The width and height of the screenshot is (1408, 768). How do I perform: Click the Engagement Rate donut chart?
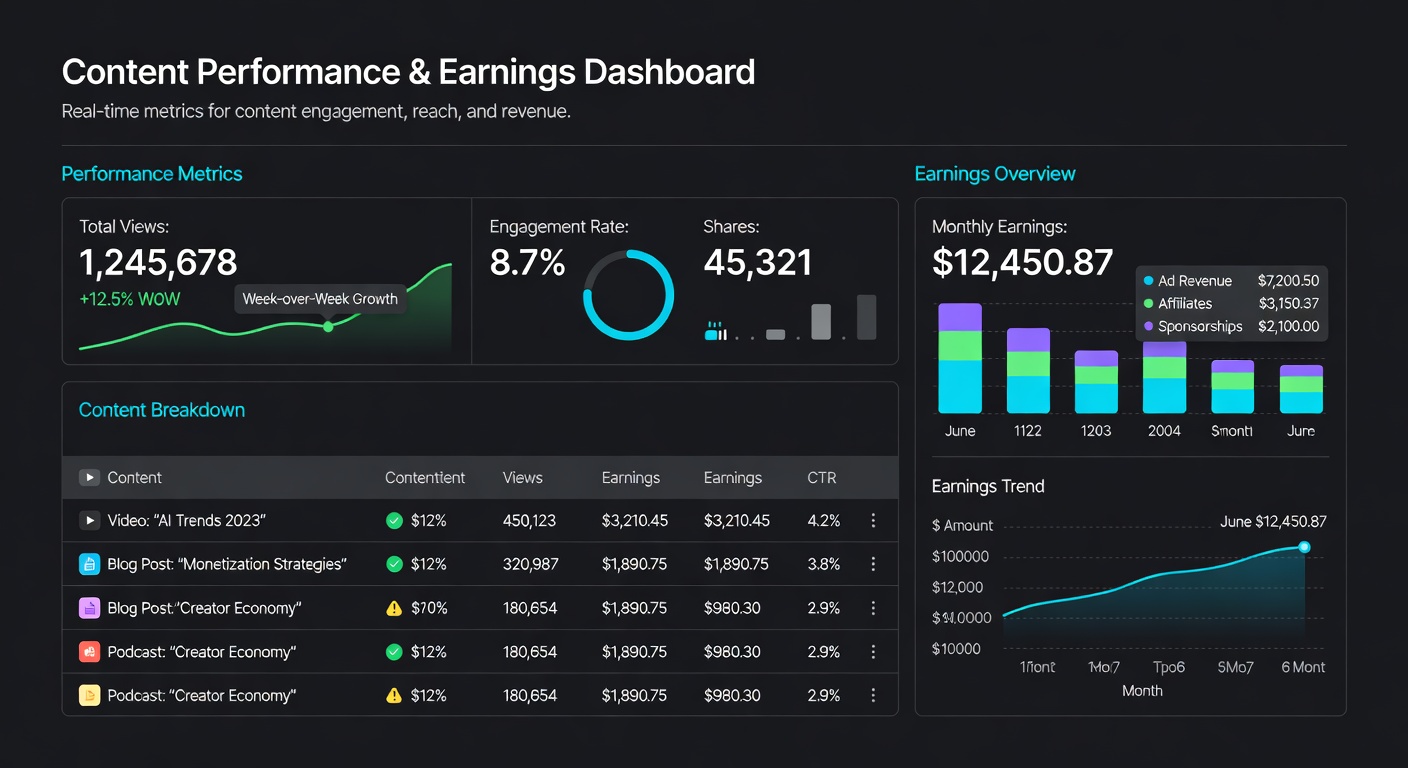tap(628, 295)
